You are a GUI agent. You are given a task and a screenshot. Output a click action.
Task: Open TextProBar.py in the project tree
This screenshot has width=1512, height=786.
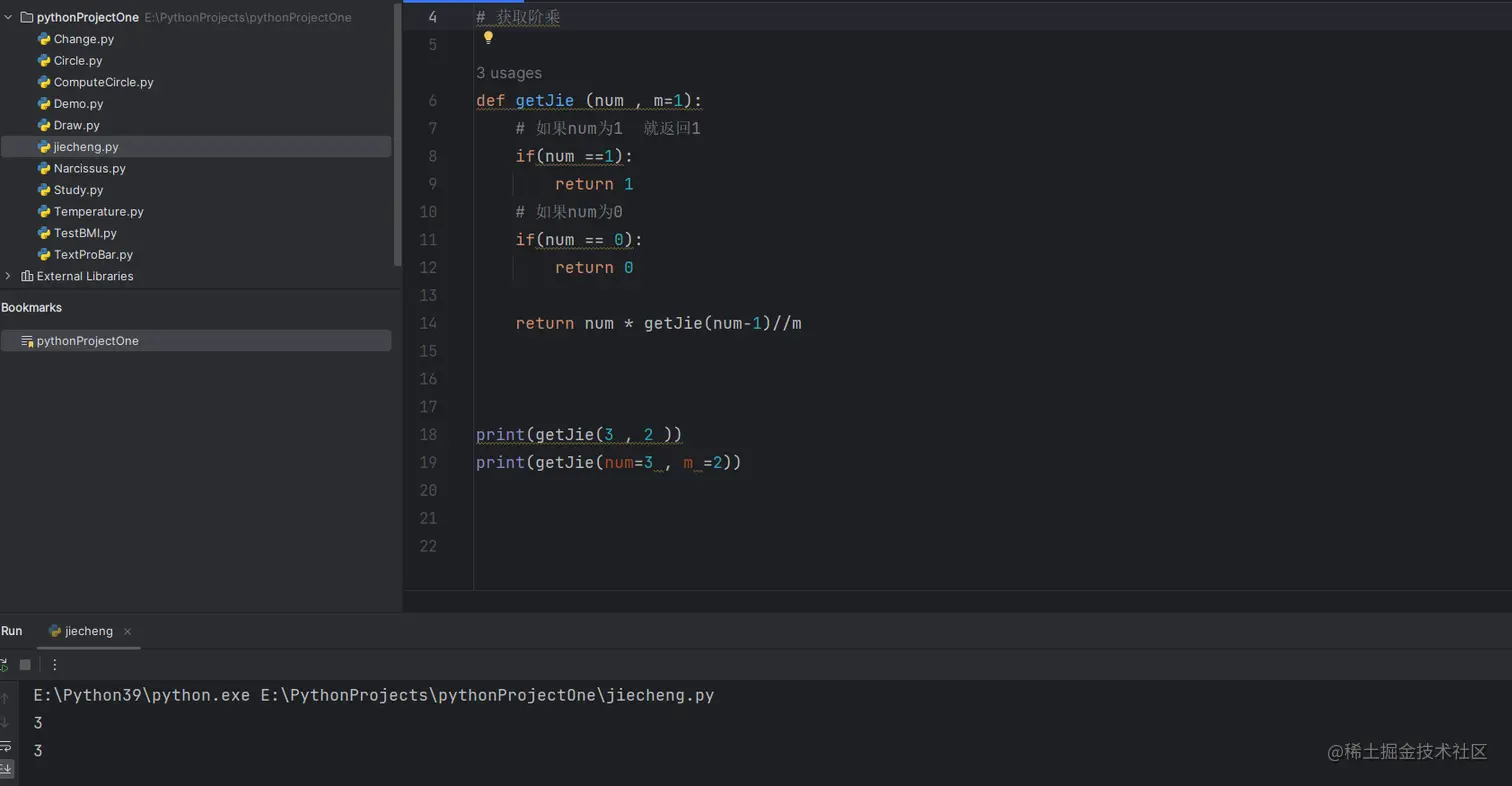click(93, 255)
